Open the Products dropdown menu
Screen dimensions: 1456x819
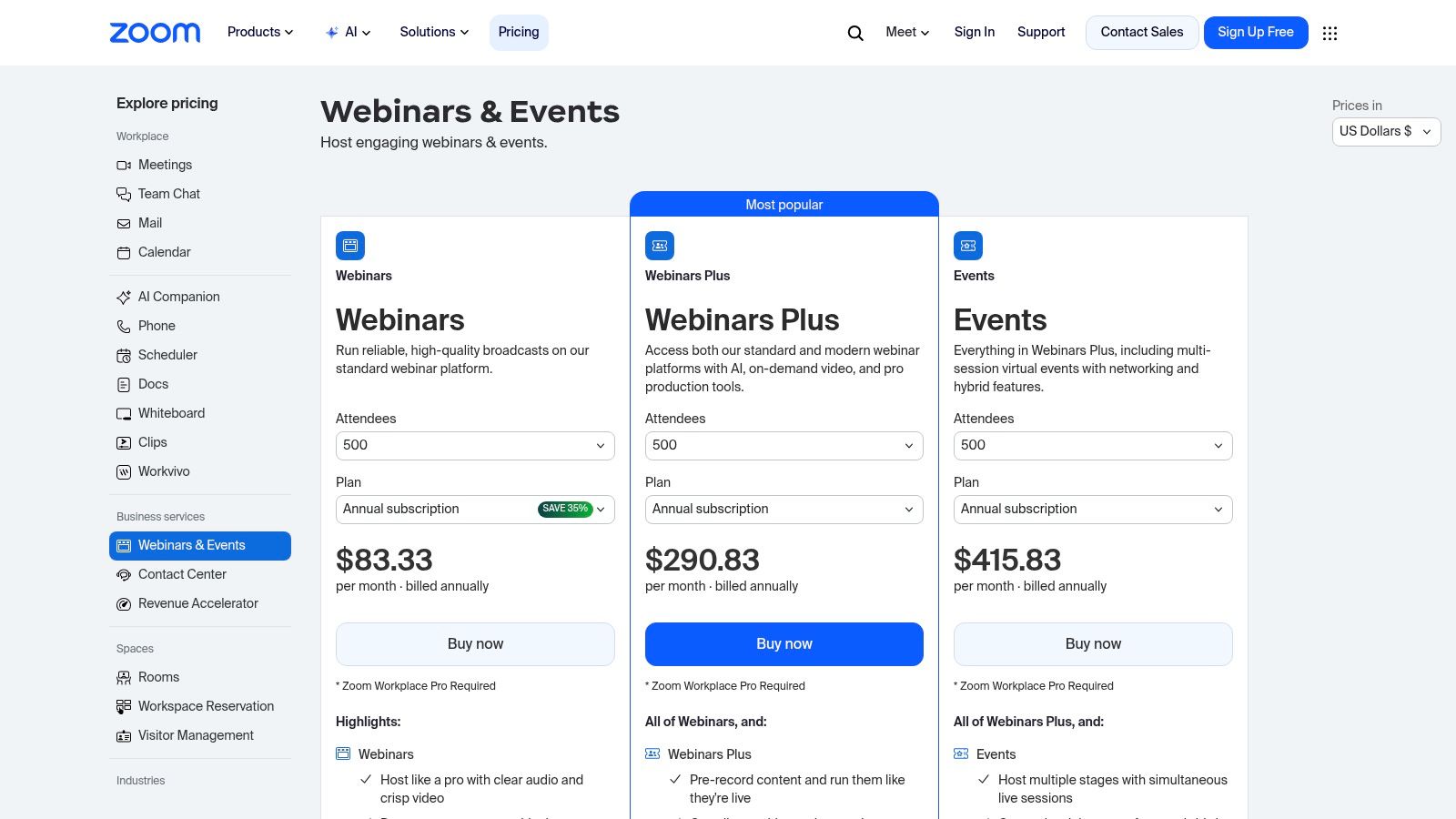coord(259,32)
